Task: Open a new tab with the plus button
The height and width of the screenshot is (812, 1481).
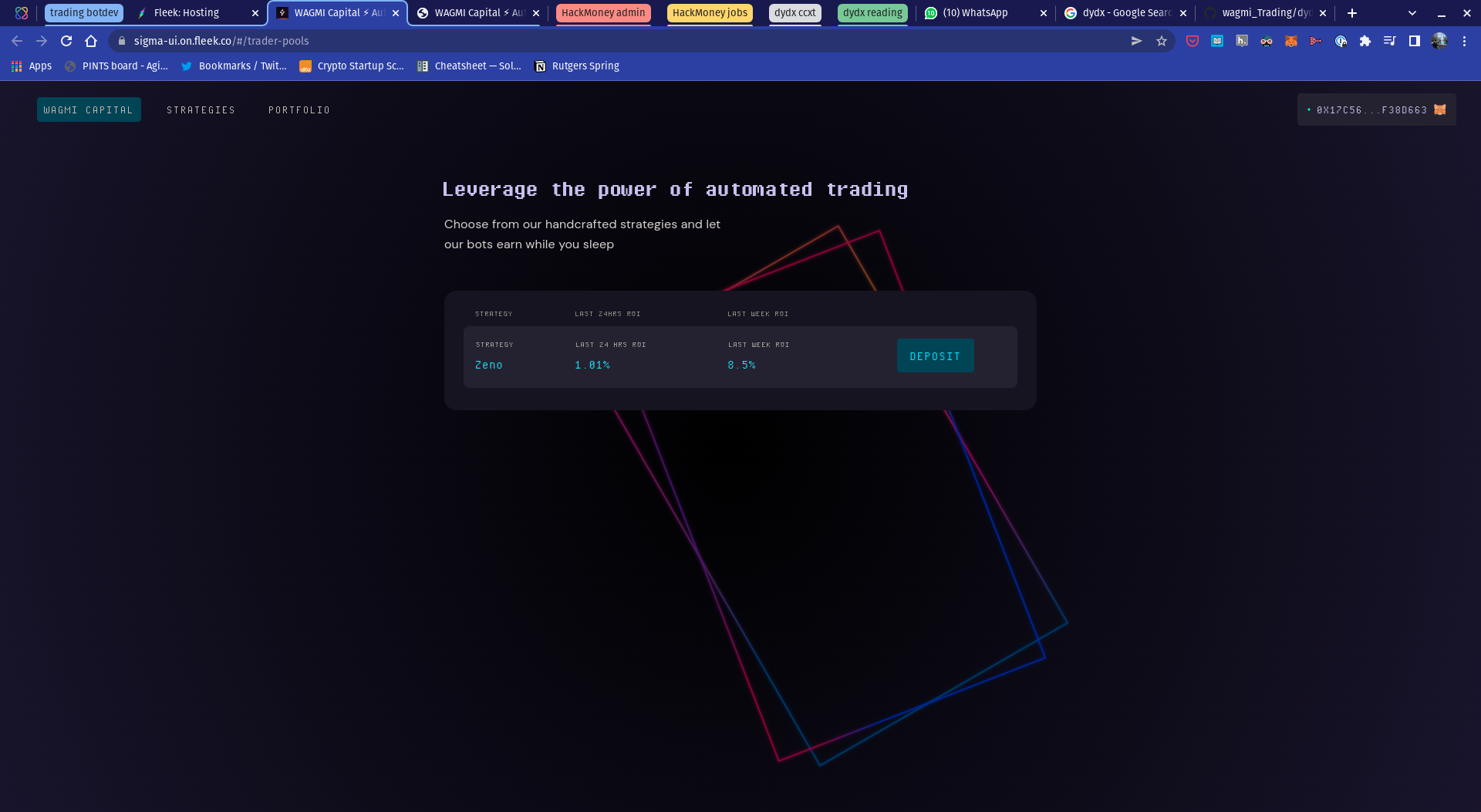Action: (x=1351, y=13)
